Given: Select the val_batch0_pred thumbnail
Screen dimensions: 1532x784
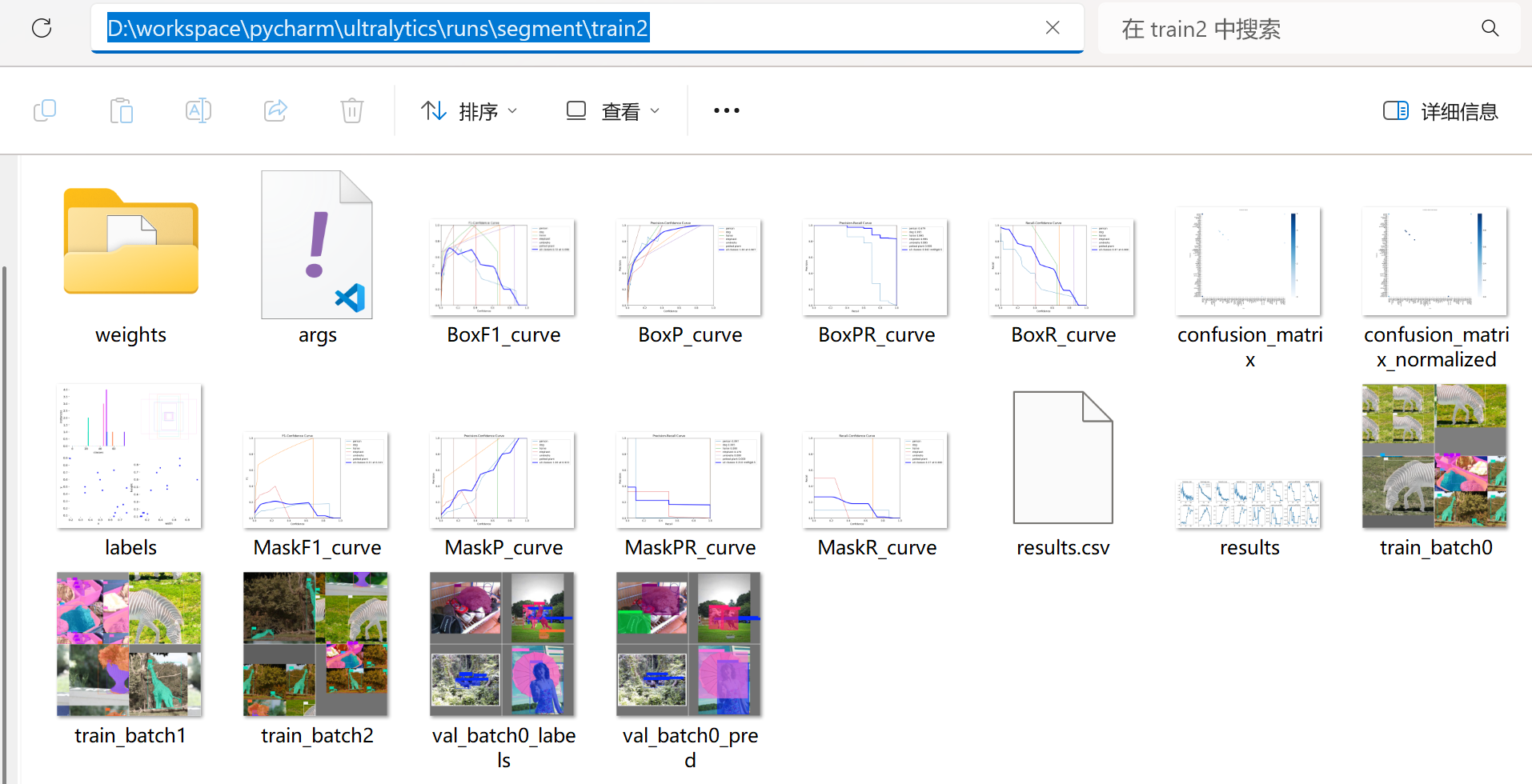Looking at the screenshot, I should point(689,644).
